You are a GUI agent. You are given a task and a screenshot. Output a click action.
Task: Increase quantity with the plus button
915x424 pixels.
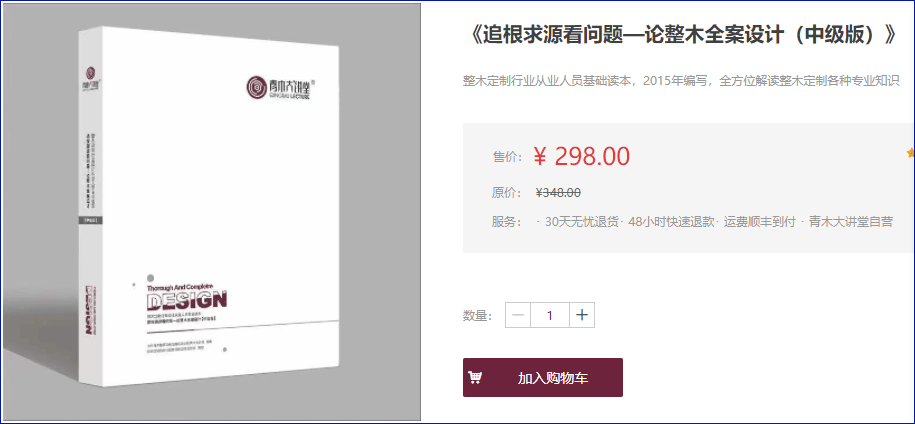(x=582, y=316)
